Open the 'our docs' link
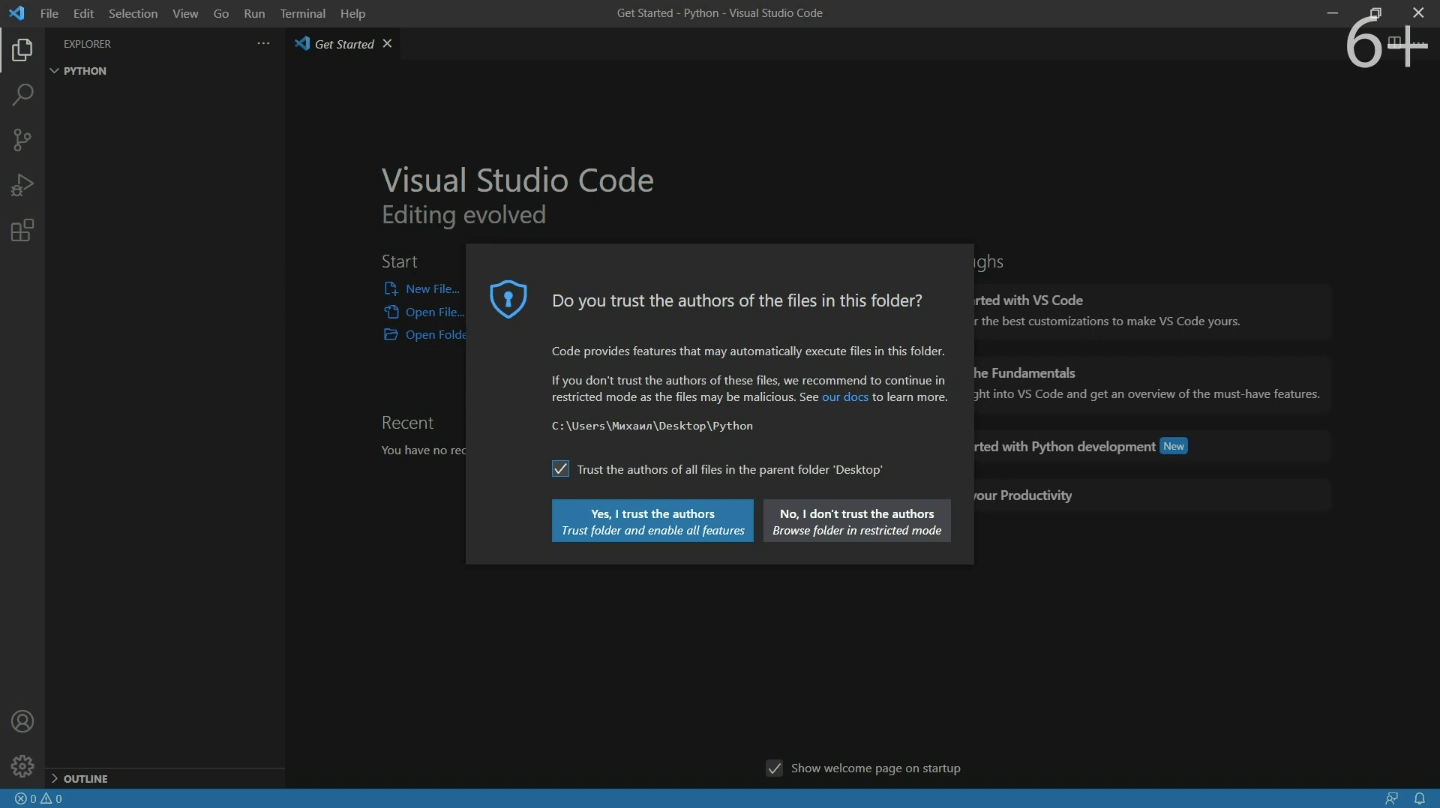Image resolution: width=1440 pixels, height=808 pixels. pyautogui.click(x=845, y=397)
